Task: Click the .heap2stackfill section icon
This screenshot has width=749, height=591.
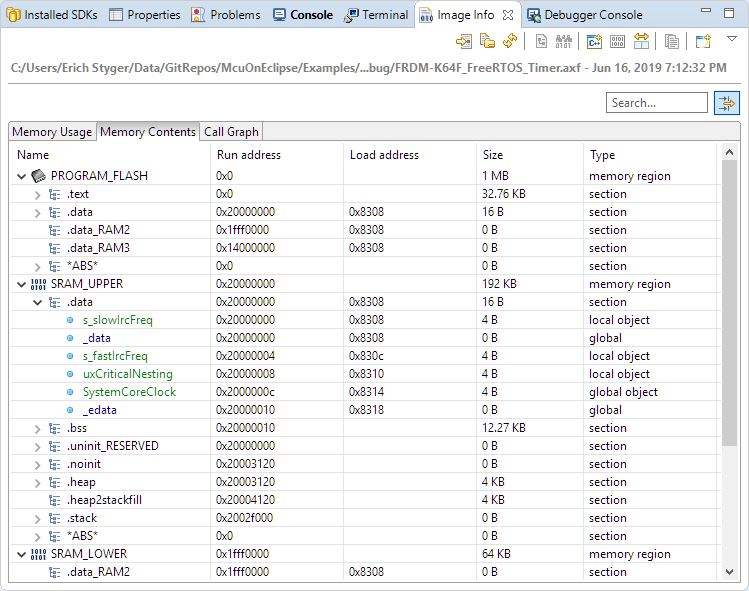Action: 54,500
